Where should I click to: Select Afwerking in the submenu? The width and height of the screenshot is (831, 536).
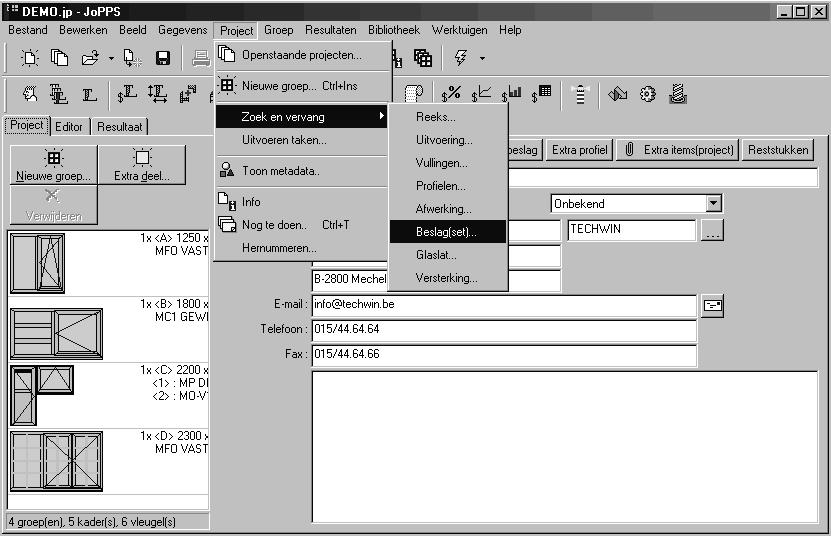coord(448,209)
